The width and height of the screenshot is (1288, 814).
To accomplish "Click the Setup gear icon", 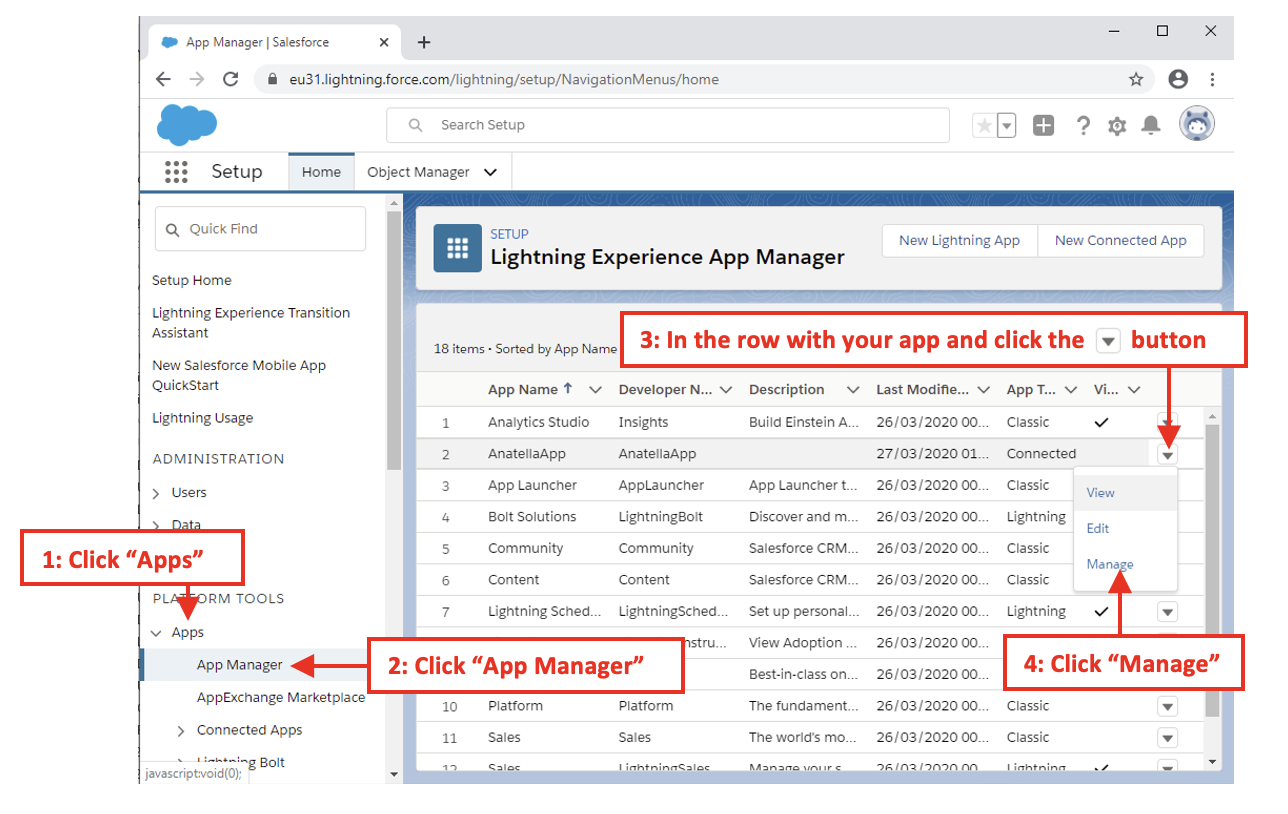I will coord(1117,126).
